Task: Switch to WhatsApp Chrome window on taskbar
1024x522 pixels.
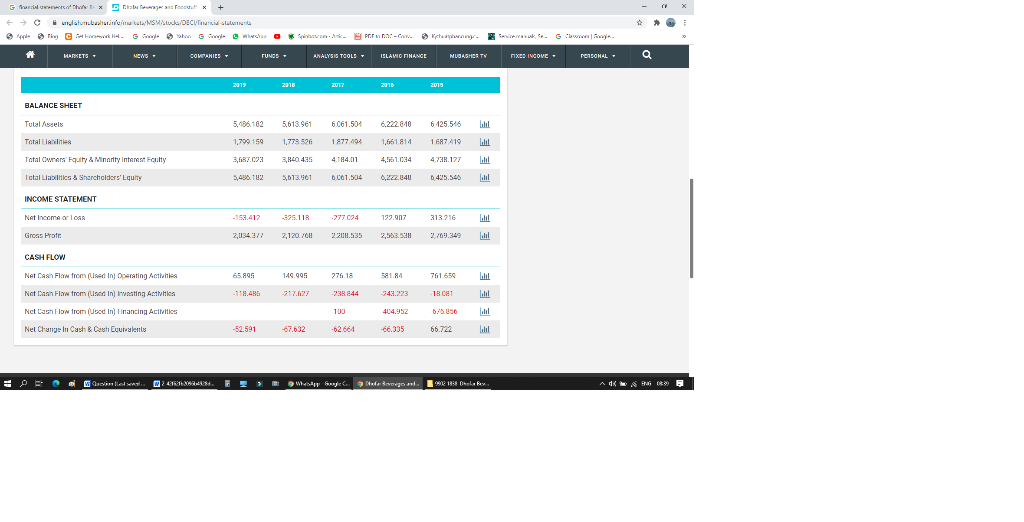Action: (x=320, y=383)
